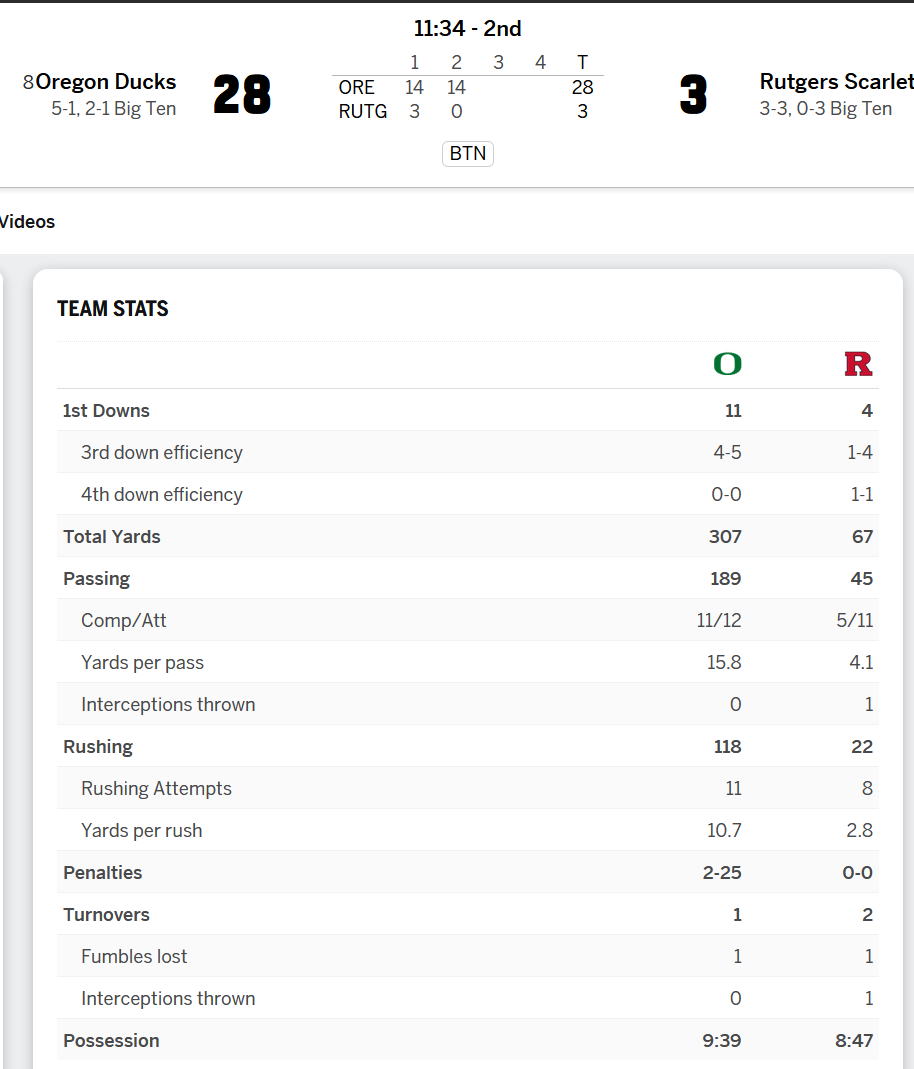914x1069 pixels.
Task: Click the 11:34 - 2nd game clock
Action: [468, 29]
